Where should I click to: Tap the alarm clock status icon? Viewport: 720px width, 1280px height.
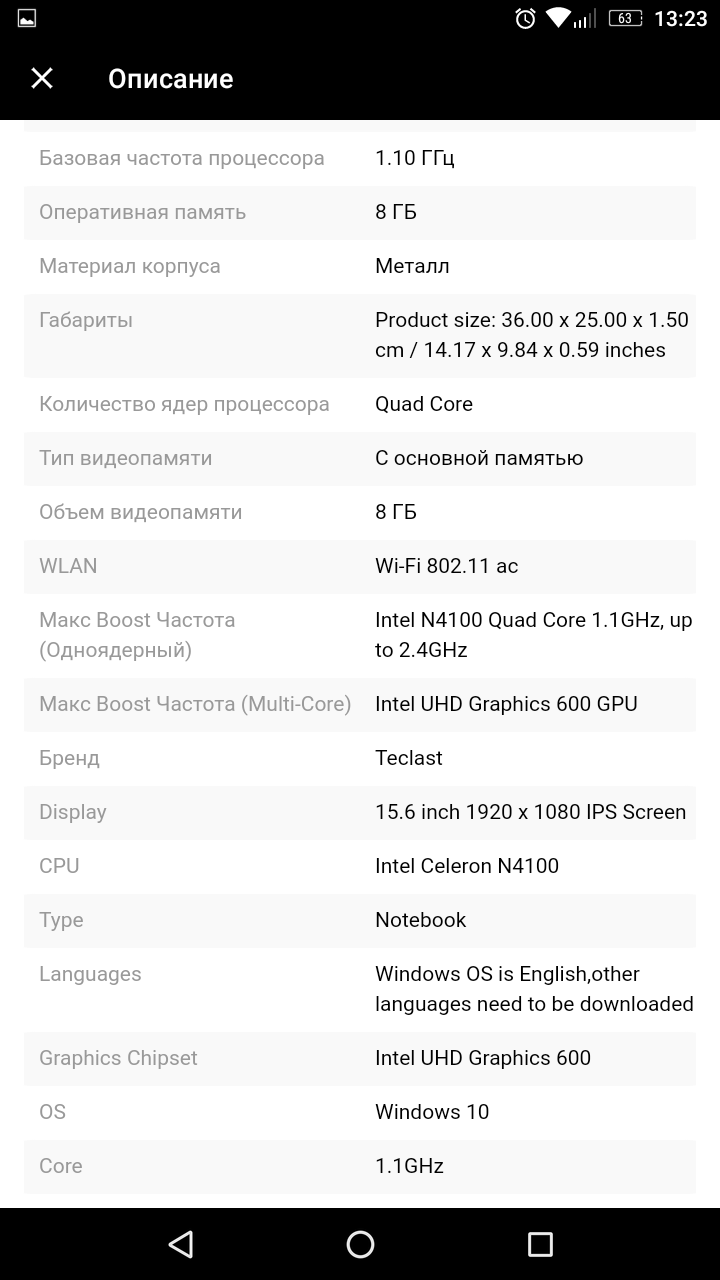[x=525, y=18]
